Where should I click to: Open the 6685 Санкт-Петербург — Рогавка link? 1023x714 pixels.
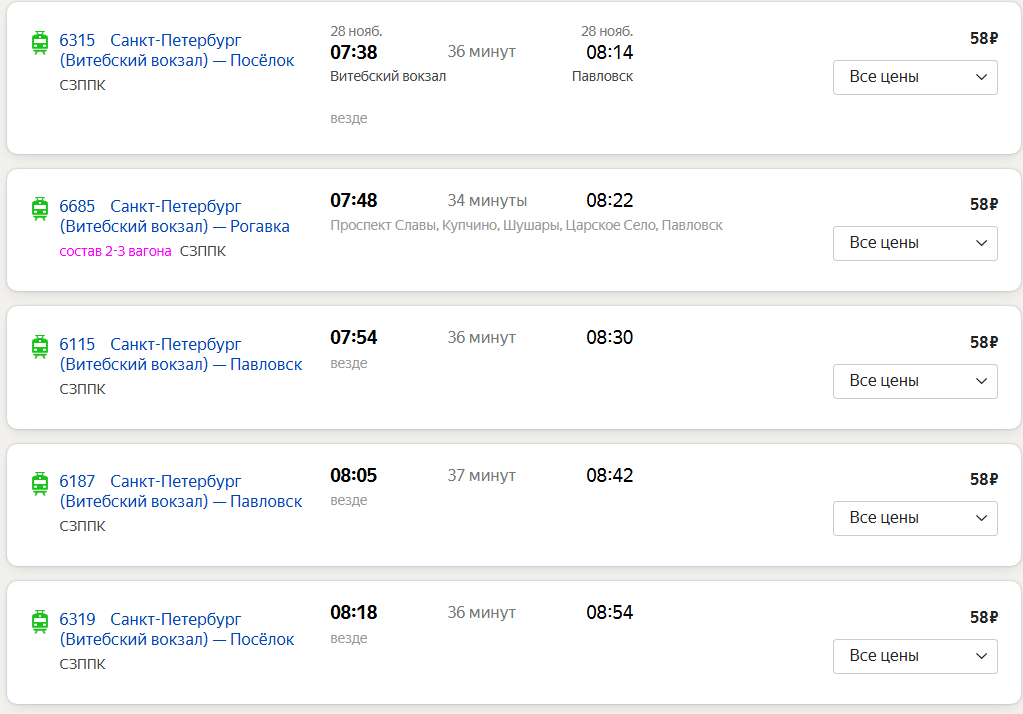click(x=175, y=217)
